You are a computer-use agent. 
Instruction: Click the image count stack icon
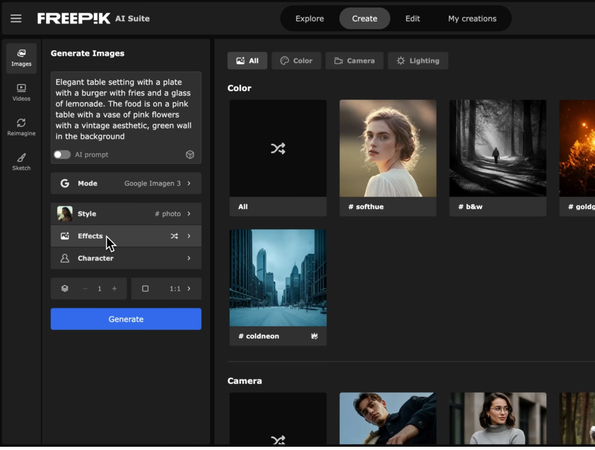[65, 288]
